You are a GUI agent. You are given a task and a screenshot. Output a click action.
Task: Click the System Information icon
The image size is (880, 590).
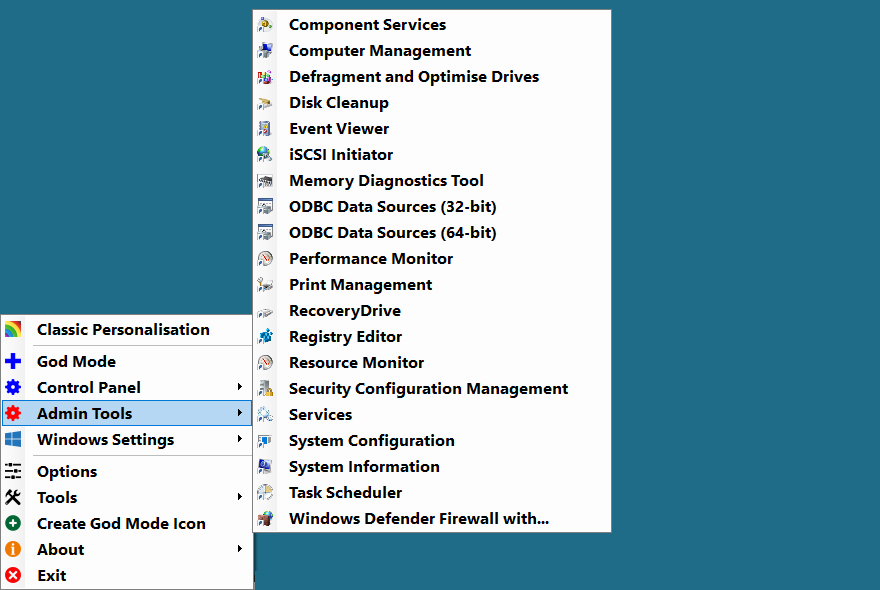click(265, 466)
